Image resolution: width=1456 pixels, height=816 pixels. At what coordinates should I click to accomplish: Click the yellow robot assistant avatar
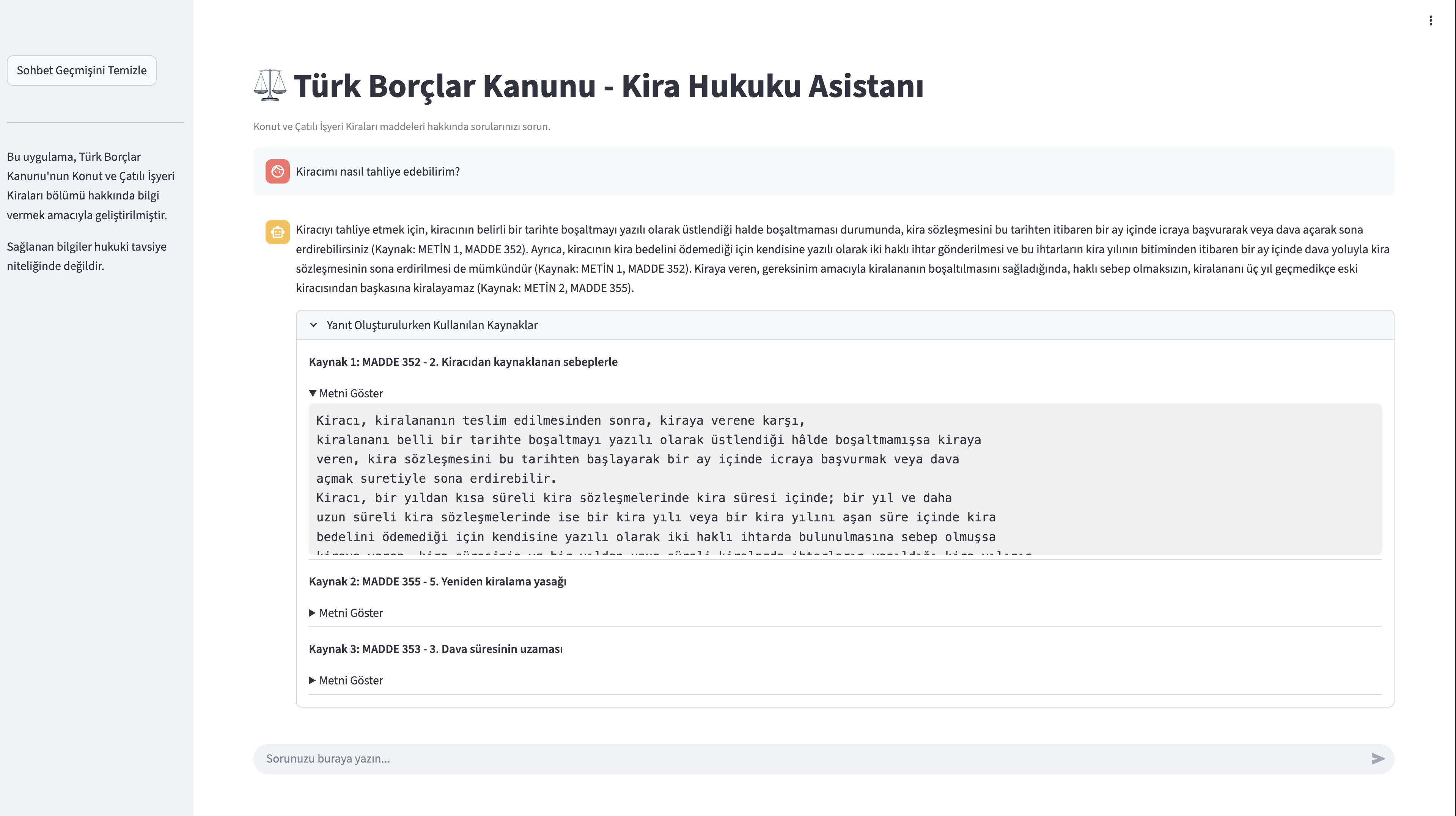click(x=278, y=232)
